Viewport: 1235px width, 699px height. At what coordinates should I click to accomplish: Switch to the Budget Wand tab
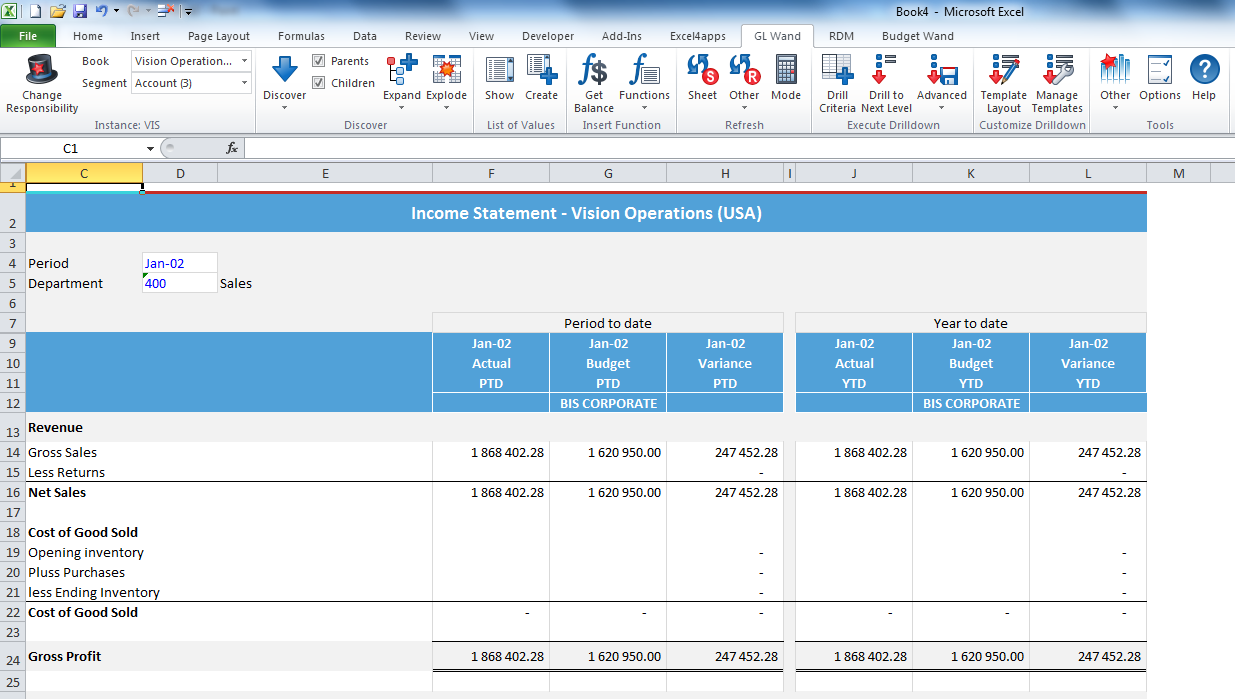917,36
